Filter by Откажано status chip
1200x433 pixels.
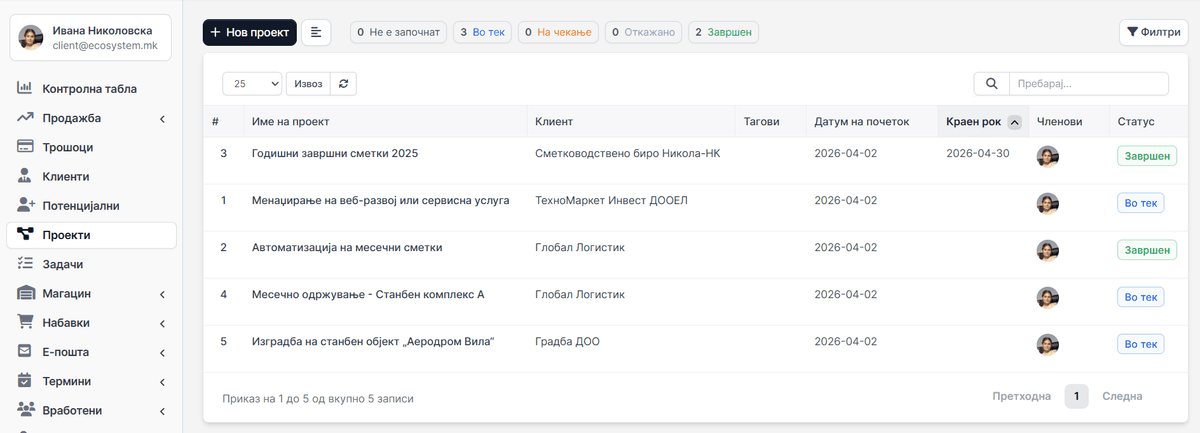(x=643, y=33)
